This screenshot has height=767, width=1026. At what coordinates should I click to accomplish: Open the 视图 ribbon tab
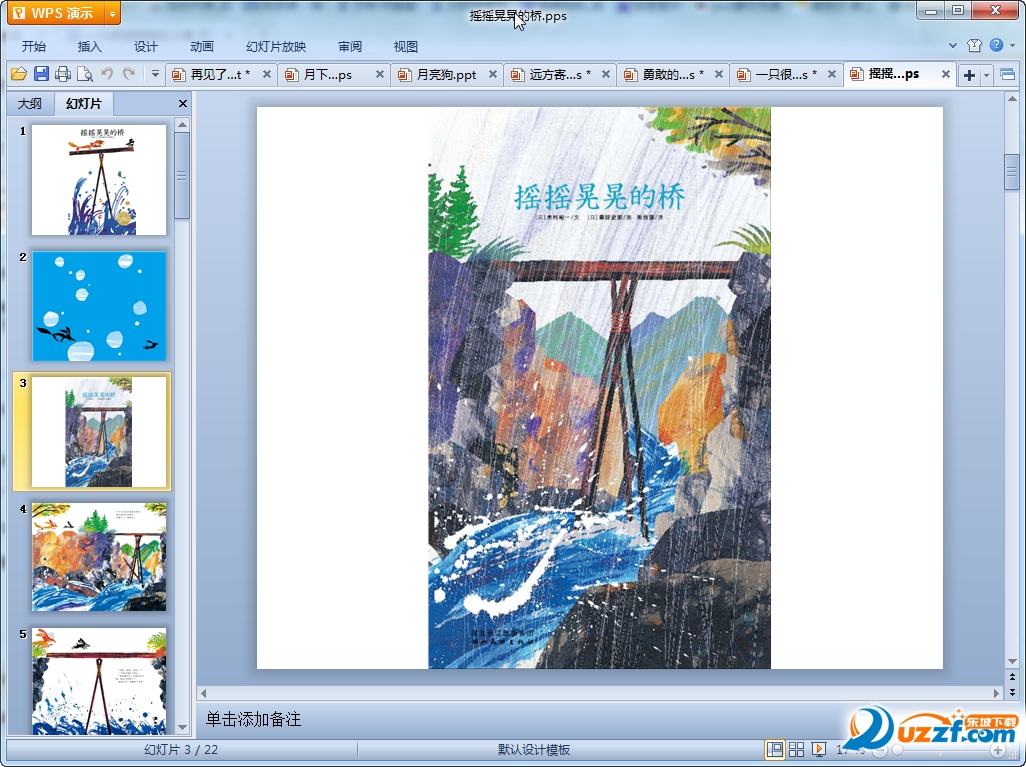coord(406,46)
